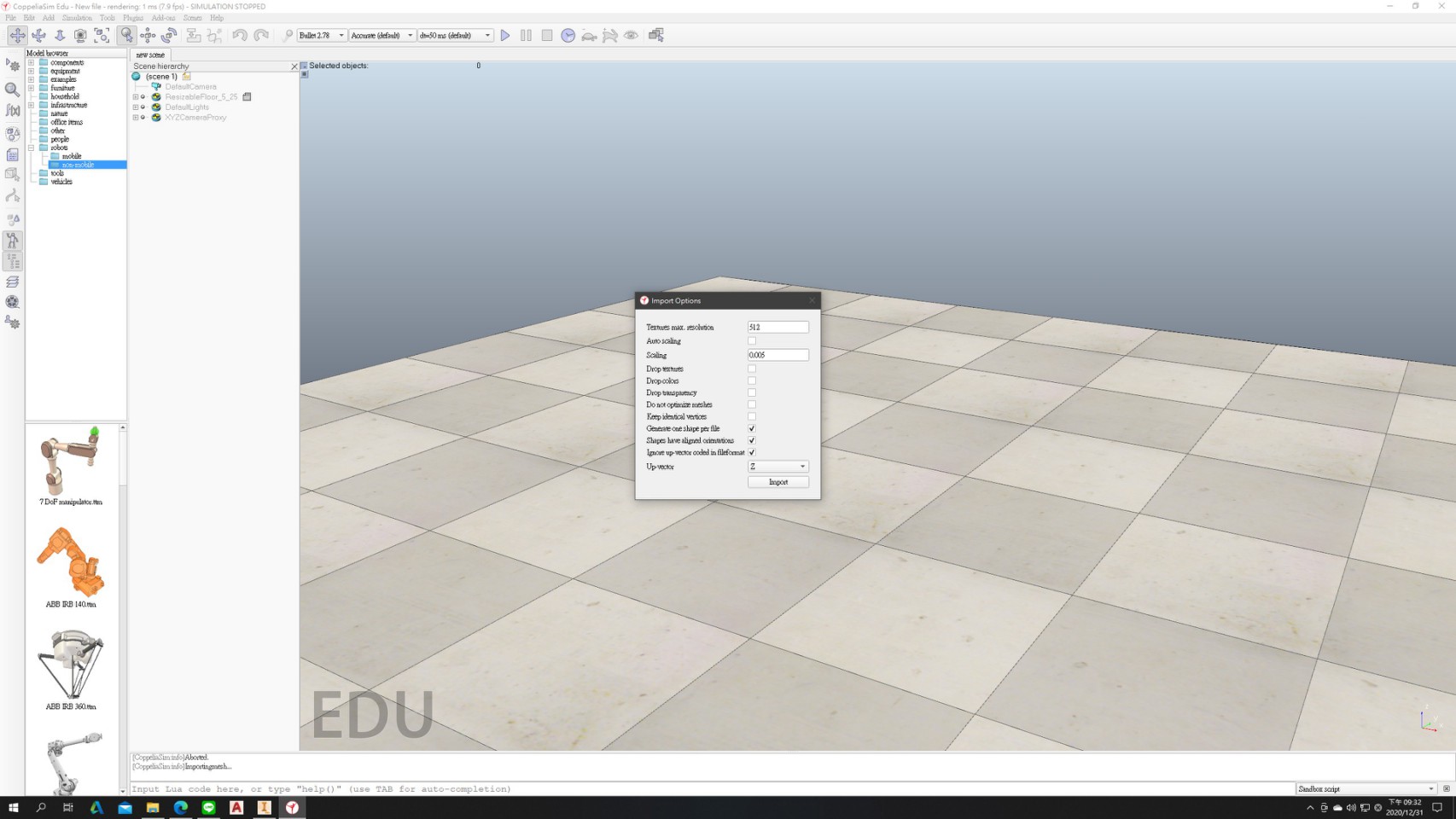Select the object rotate tool icon
Viewport: 1456px width, 819px height.
point(169,35)
